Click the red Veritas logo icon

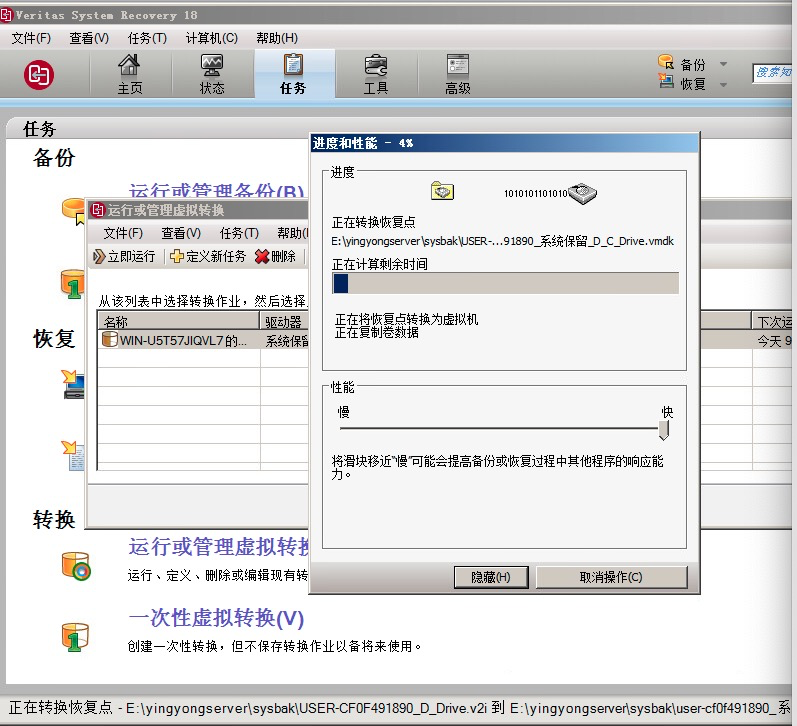coord(39,75)
